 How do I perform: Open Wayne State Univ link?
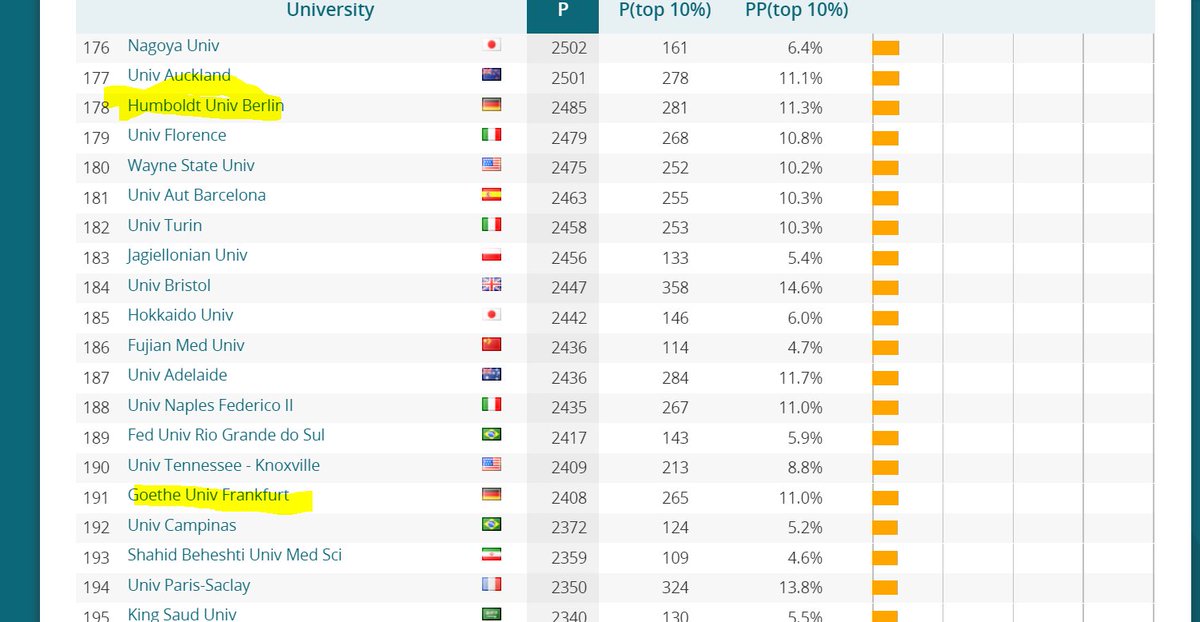coord(191,166)
